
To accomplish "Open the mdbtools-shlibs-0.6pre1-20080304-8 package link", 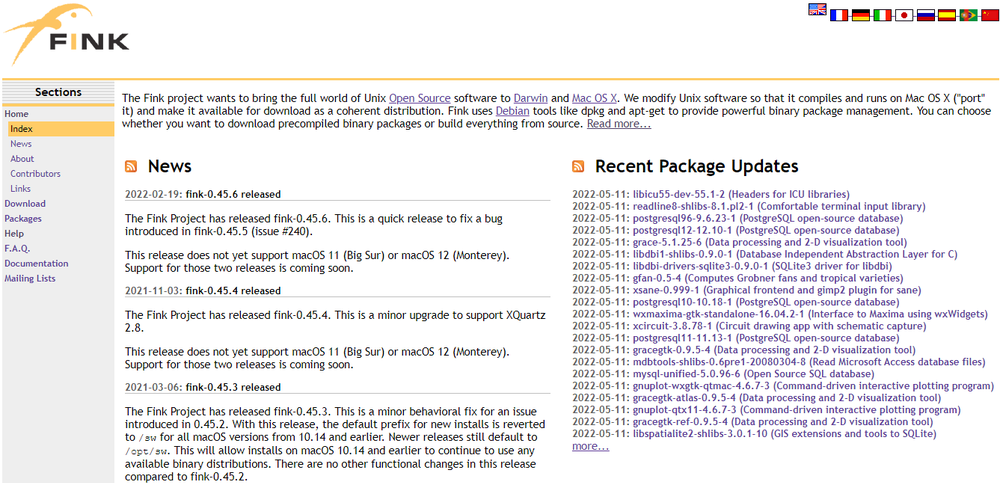I will (x=809, y=362).
